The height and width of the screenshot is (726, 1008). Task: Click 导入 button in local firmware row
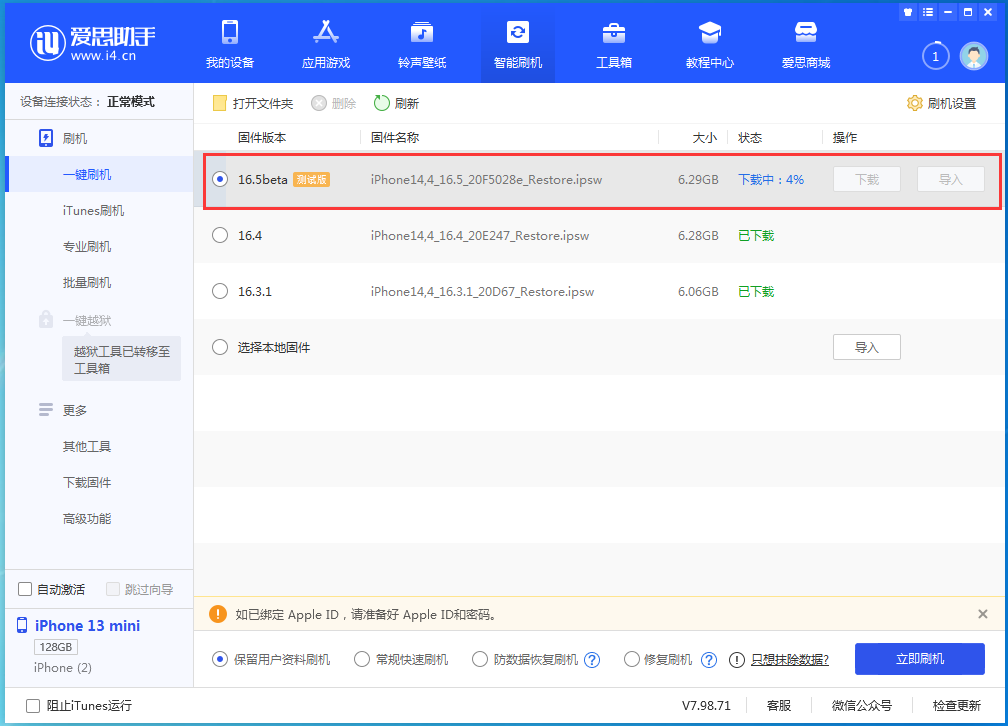867,347
